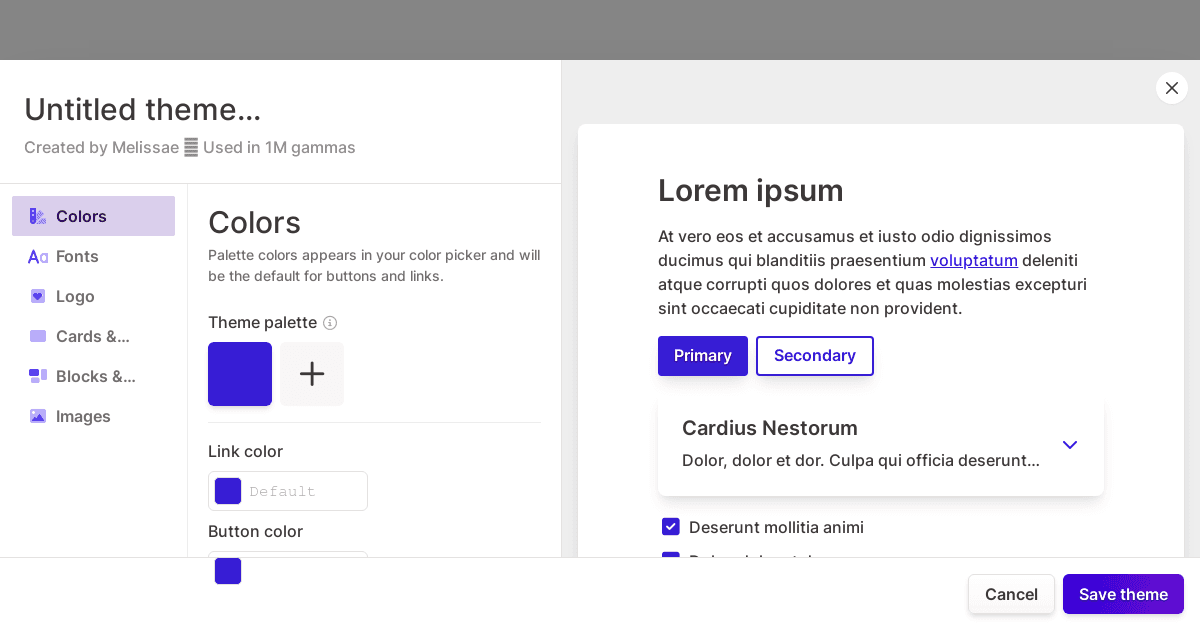The height and width of the screenshot is (630, 1200).
Task: Click the Untitled theme title
Action: pyautogui.click(x=143, y=109)
